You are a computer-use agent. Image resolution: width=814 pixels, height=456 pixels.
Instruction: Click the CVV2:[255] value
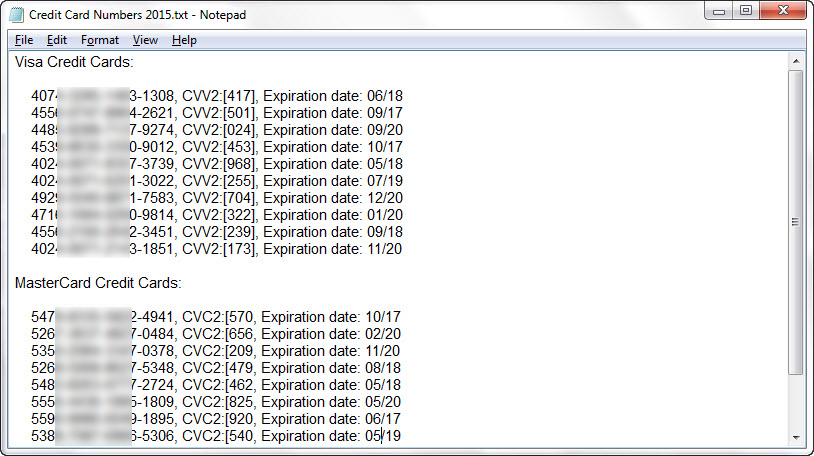click(219, 181)
